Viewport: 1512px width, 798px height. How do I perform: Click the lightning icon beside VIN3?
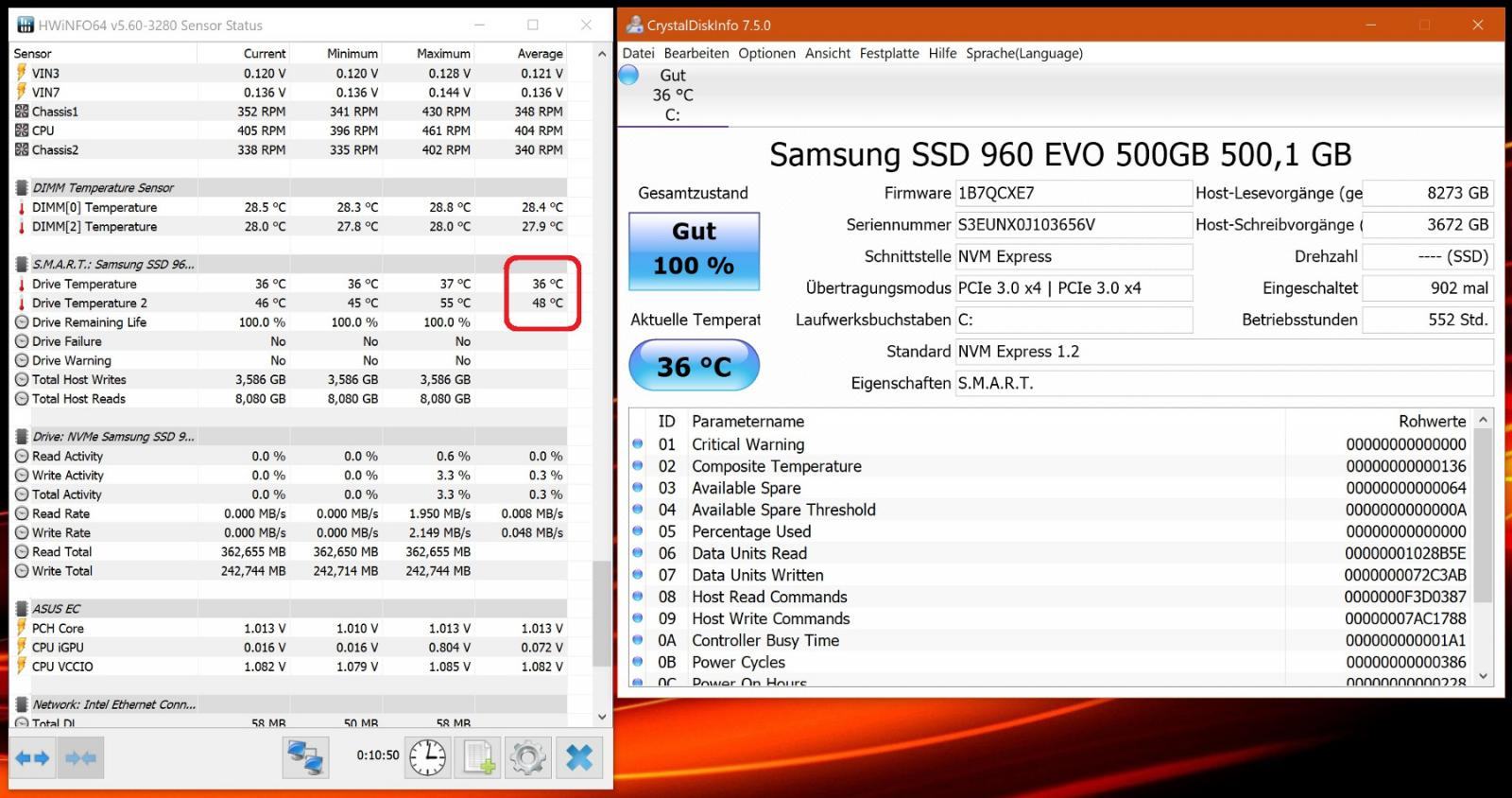coord(21,73)
